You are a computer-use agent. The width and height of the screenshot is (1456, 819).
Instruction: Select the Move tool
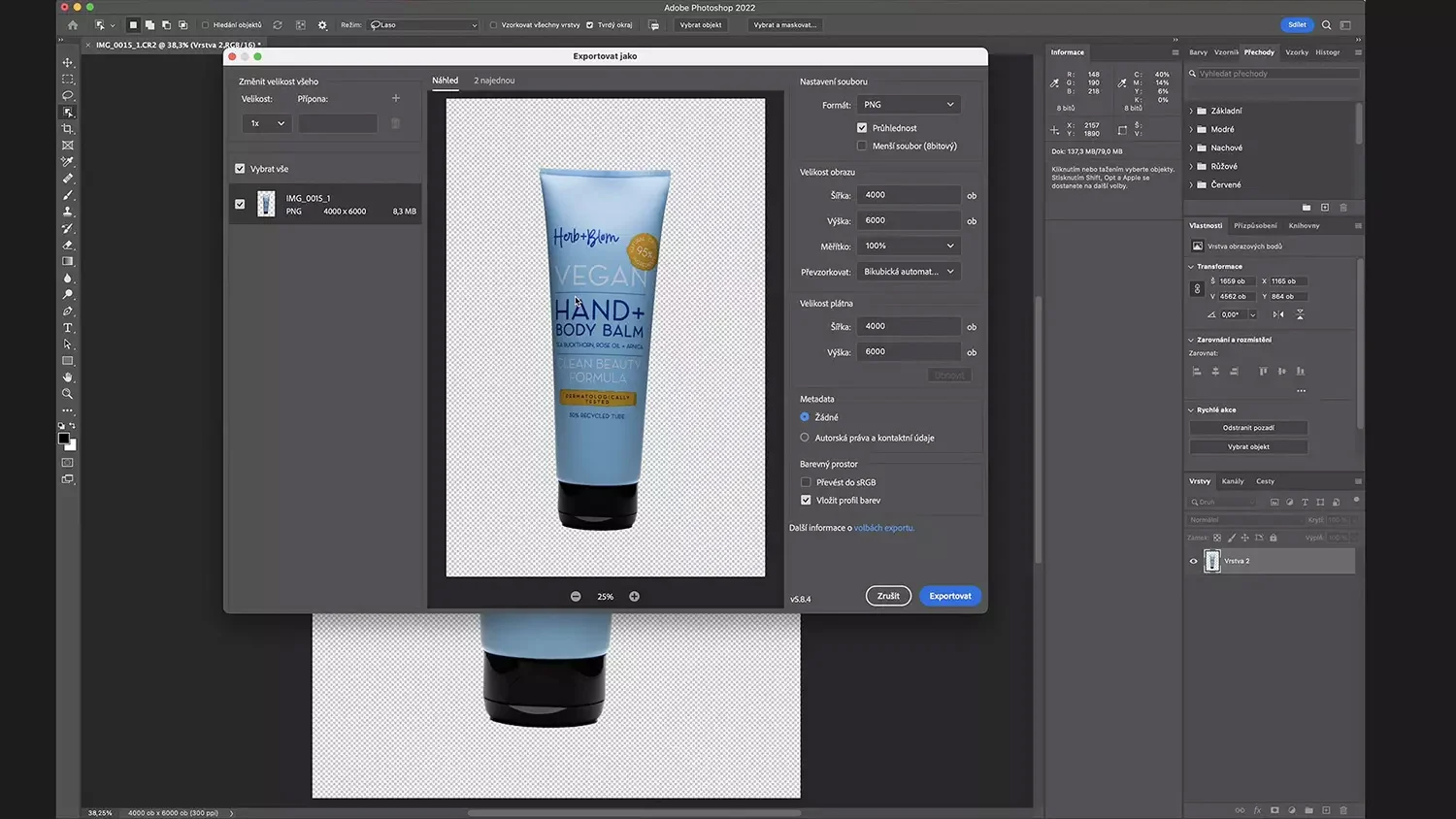coord(68,62)
